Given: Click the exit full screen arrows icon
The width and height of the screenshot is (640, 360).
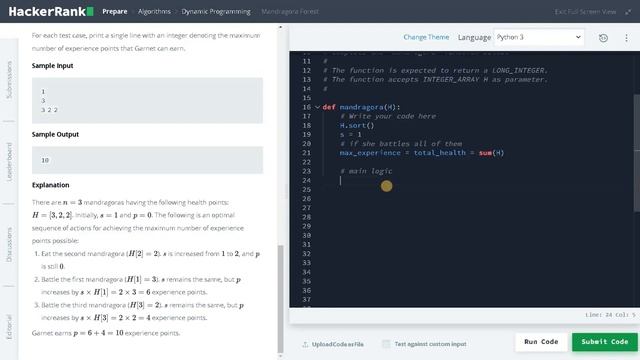Looking at the screenshot, I should pyautogui.click(x=628, y=12).
